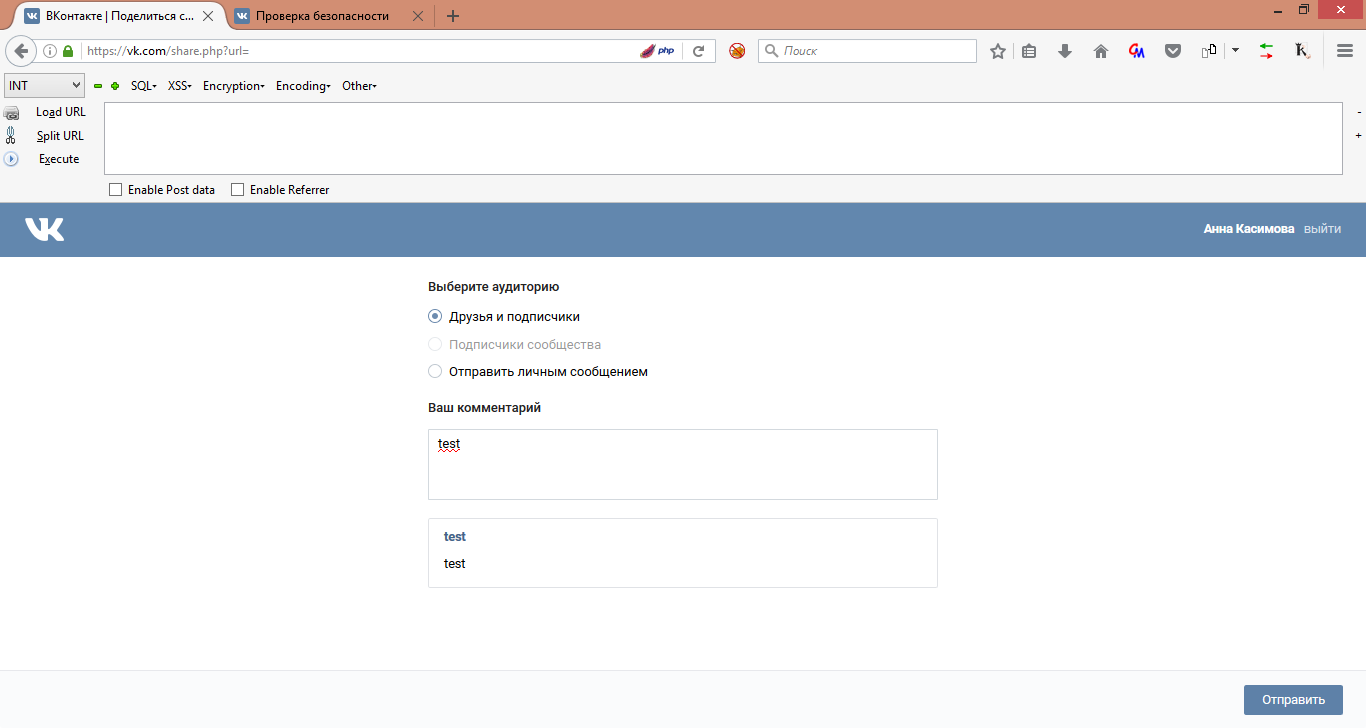Click into the 'Ваш комментарий' text area
Screen dimensions: 1366x728
tap(682, 465)
